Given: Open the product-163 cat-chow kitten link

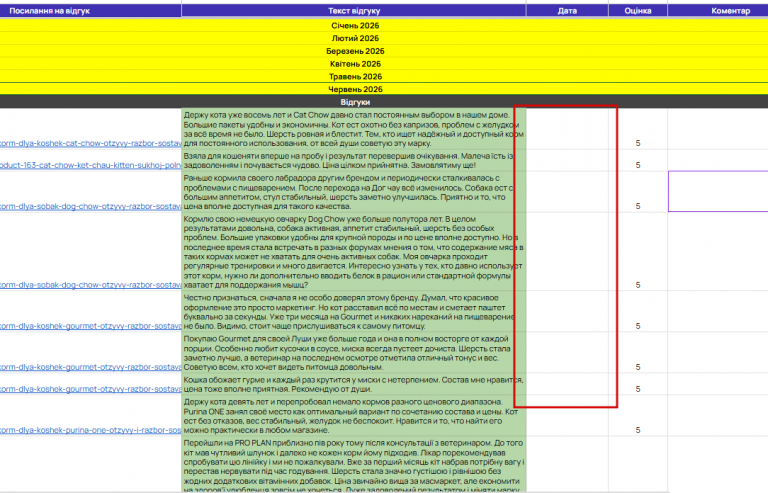Looking at the screenshot, I should [91, 165].
